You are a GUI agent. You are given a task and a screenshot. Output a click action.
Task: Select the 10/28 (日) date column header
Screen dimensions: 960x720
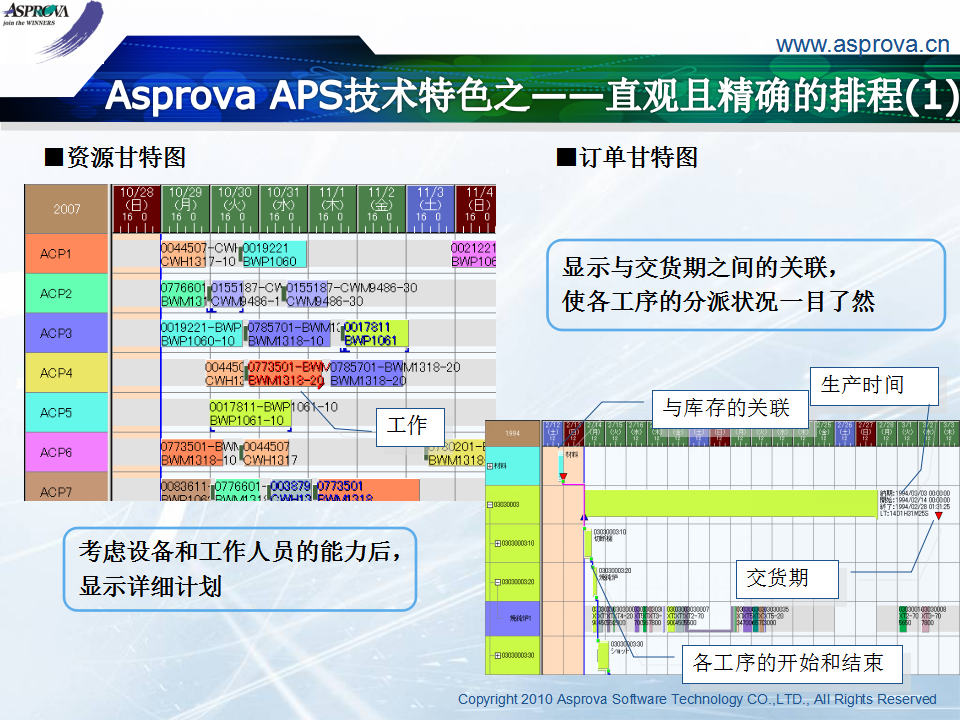136,209
